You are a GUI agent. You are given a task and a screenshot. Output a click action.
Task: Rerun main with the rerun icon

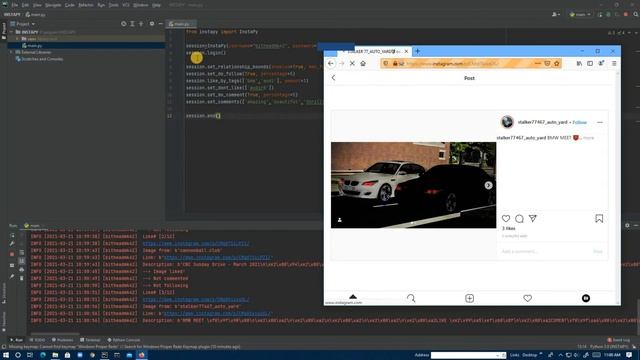point(12,236)
